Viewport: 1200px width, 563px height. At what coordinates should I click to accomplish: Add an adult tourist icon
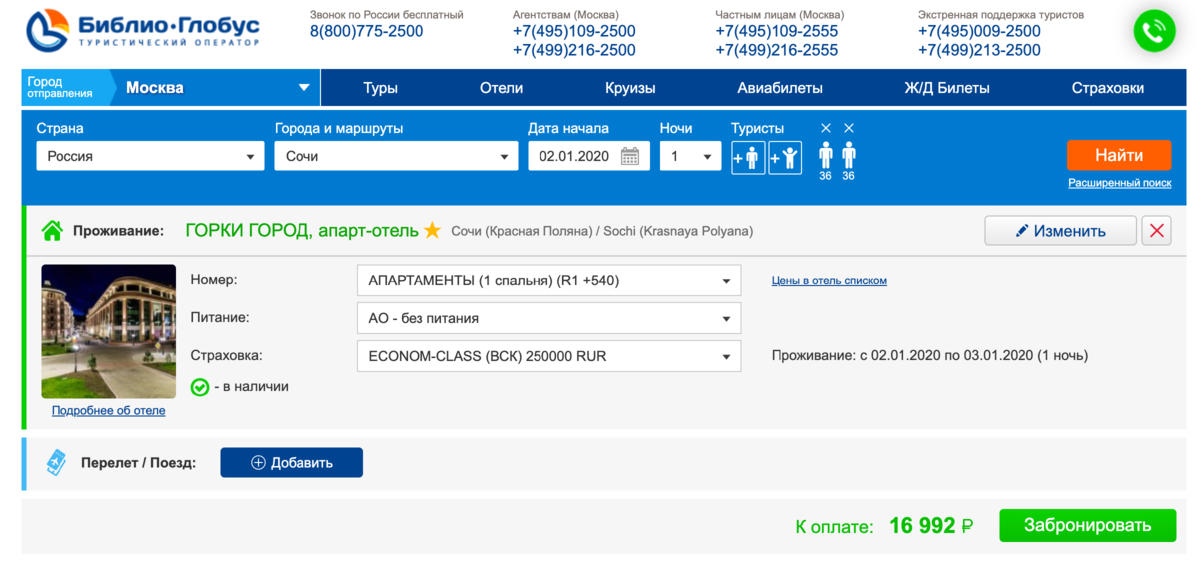coord(748,157)
